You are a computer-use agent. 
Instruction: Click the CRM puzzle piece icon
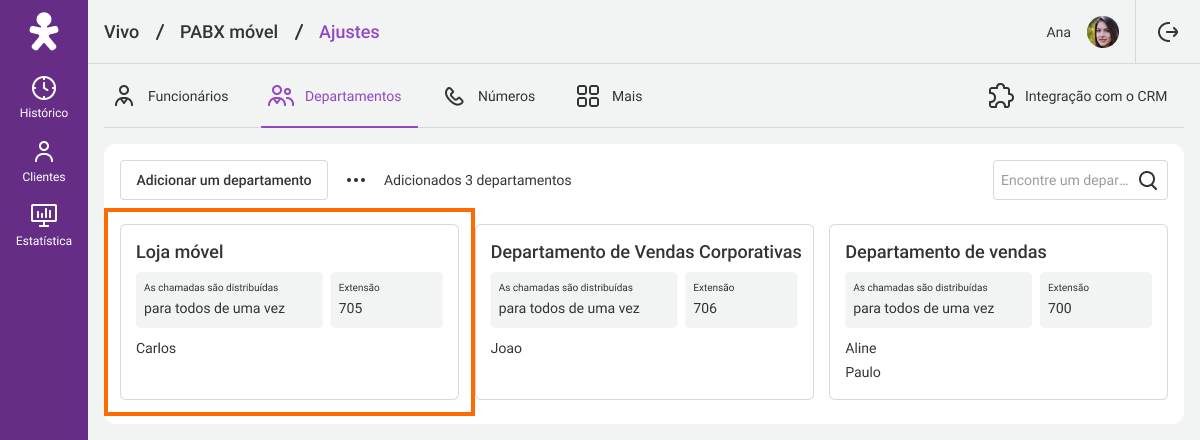pyautogui.click(x=1001, y=96)
